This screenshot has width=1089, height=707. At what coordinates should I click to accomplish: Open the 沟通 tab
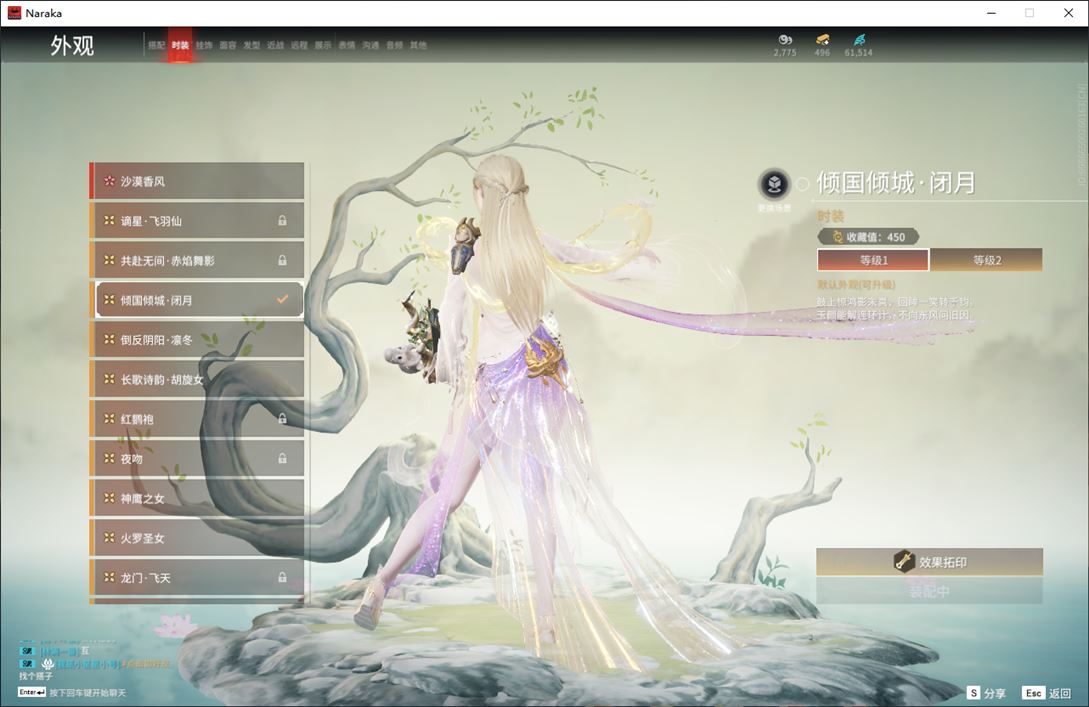(371, 45)
